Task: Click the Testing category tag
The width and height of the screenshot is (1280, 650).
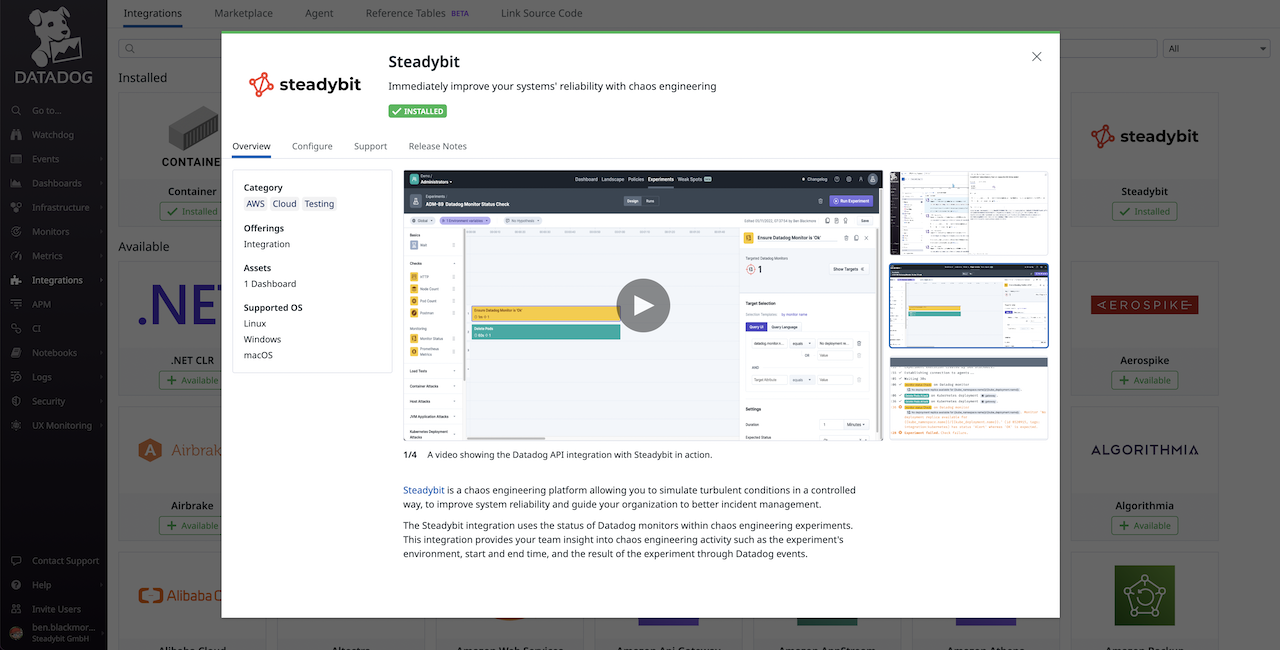Action: [319, 204]
